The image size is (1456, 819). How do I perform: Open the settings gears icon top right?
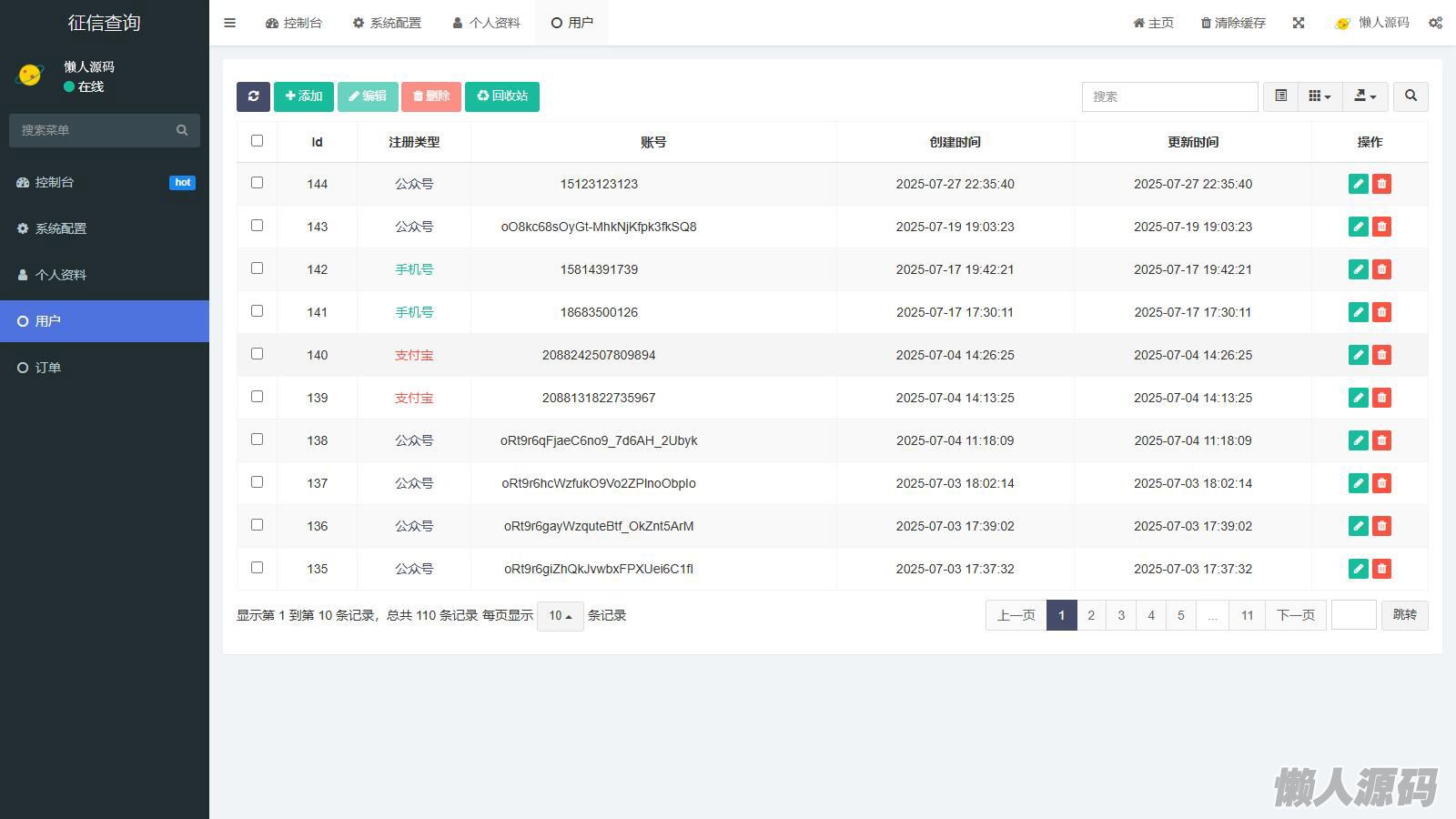click(1435, 23)
